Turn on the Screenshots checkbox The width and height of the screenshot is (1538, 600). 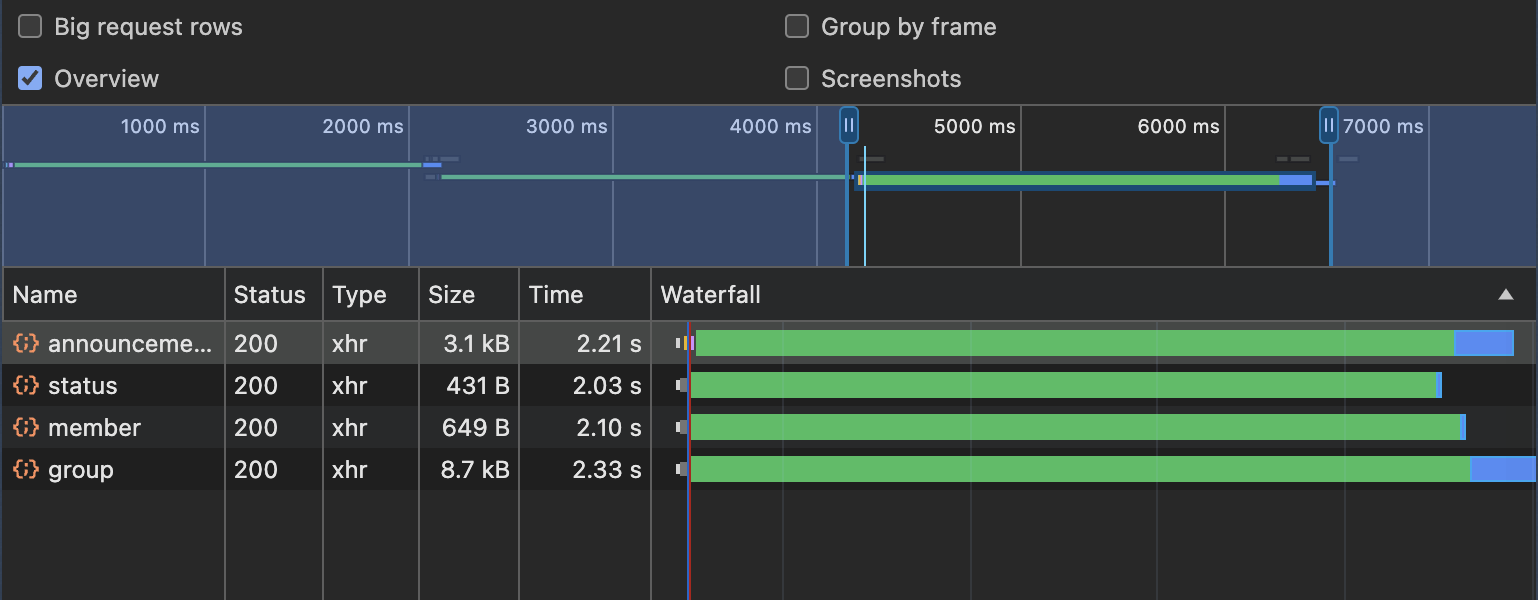(x=797, y=79)
